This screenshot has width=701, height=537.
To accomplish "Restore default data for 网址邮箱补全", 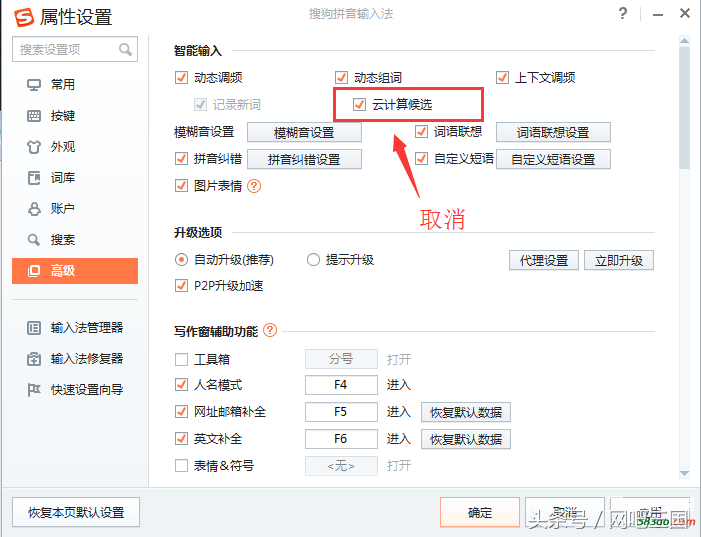I will (x=466, y=412).
